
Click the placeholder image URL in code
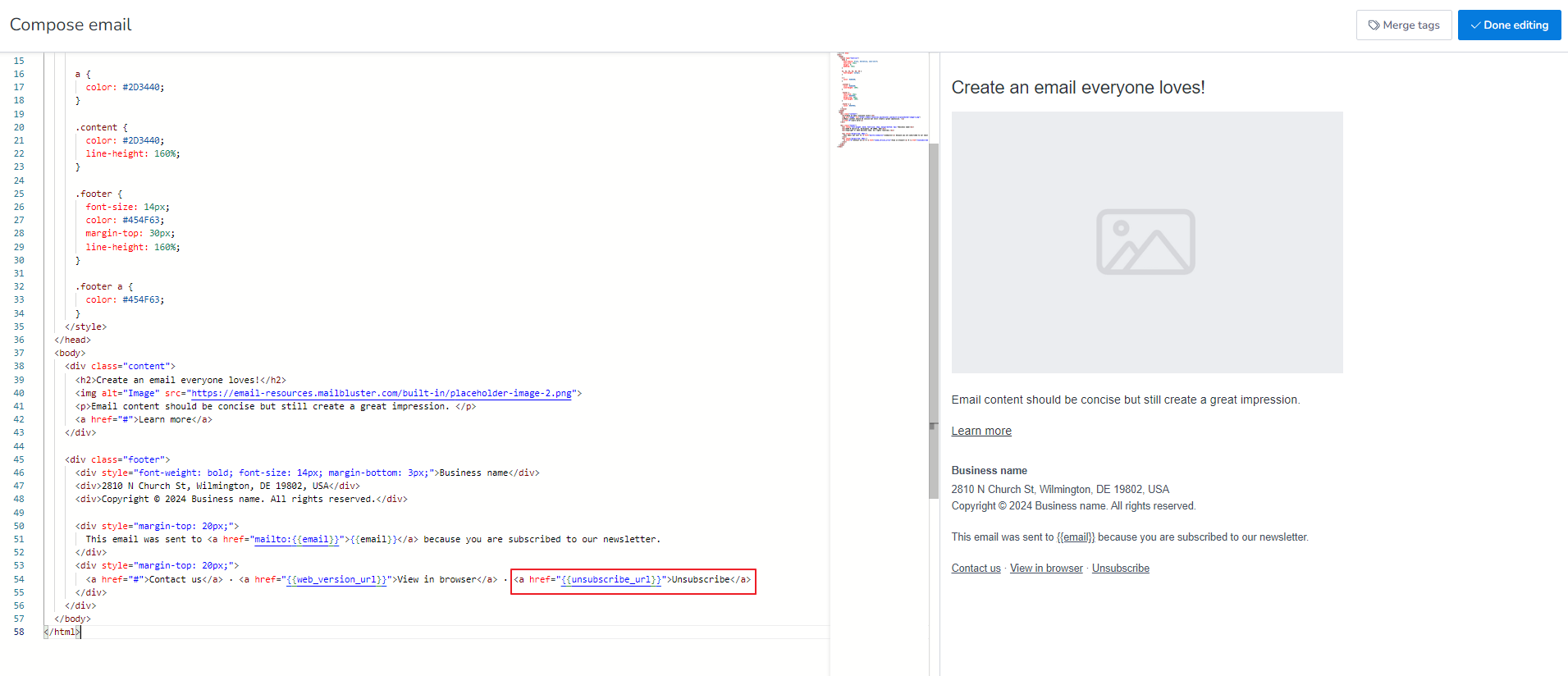click(381, 393)
